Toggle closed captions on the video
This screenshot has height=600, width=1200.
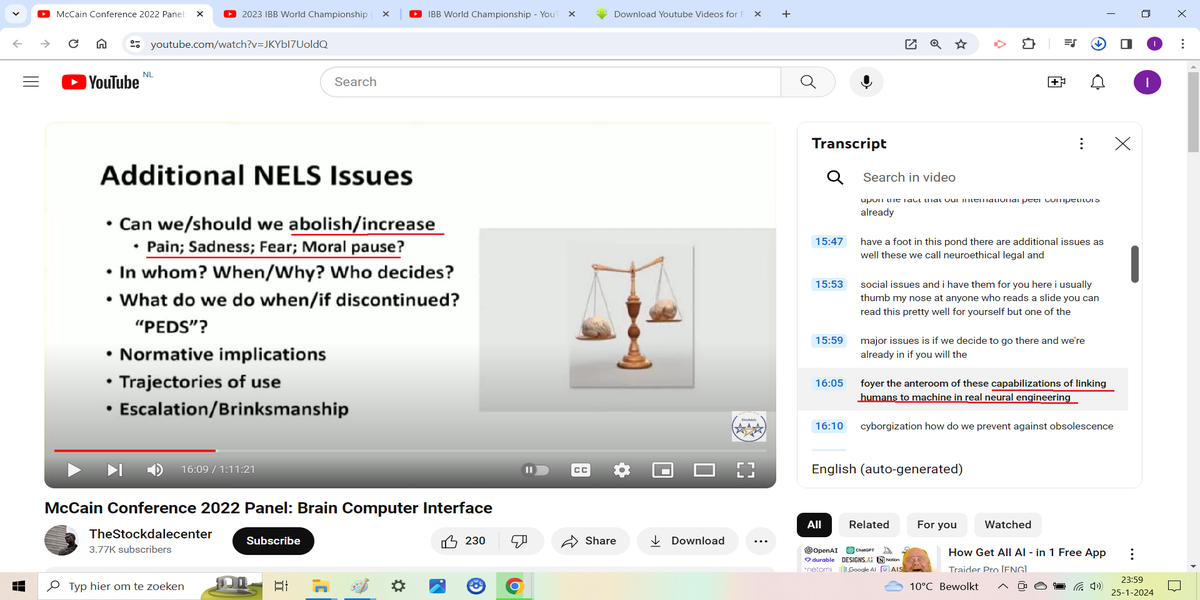coord(580,470)
